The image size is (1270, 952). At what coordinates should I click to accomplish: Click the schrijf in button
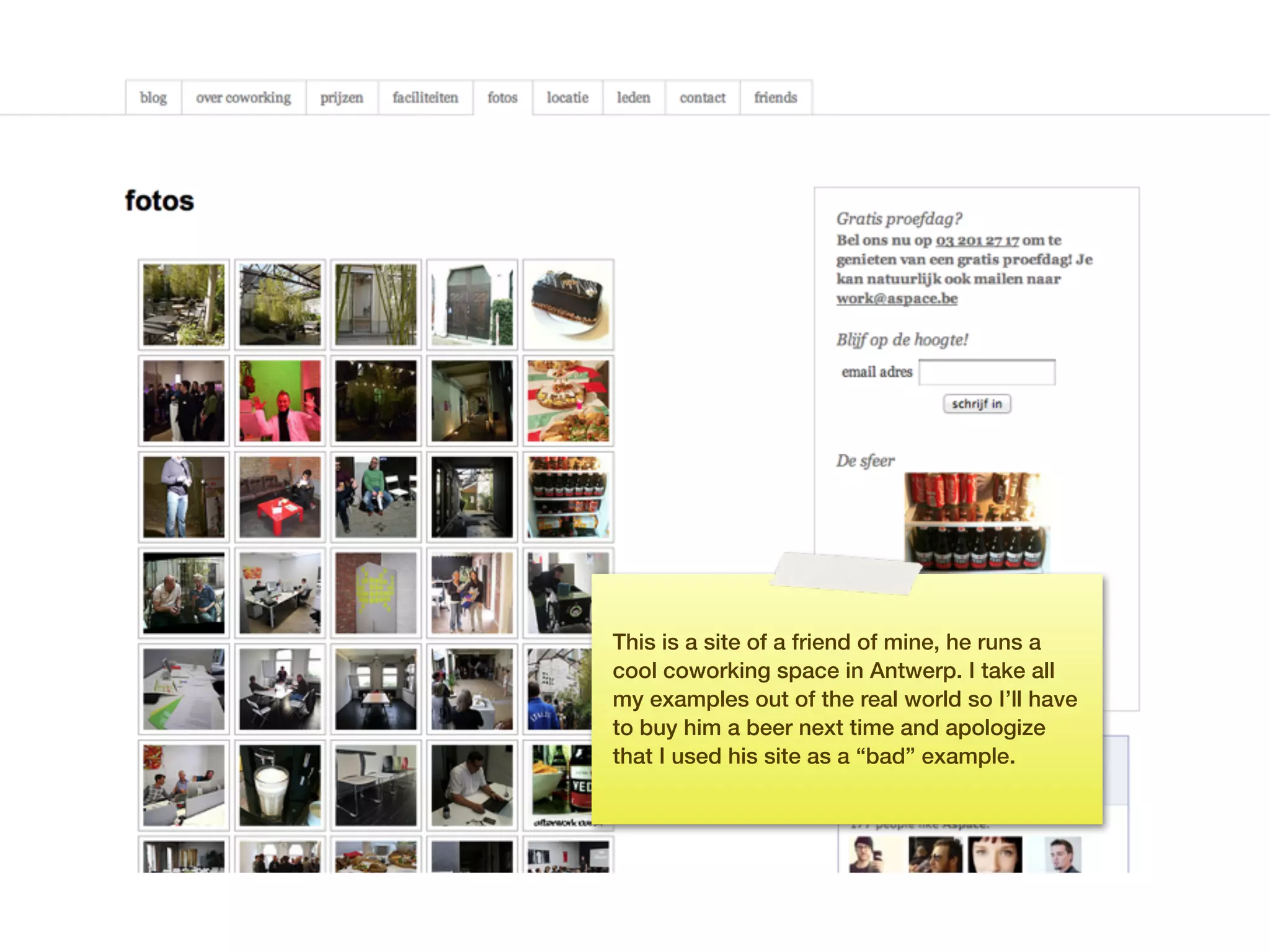click(977, 403)
